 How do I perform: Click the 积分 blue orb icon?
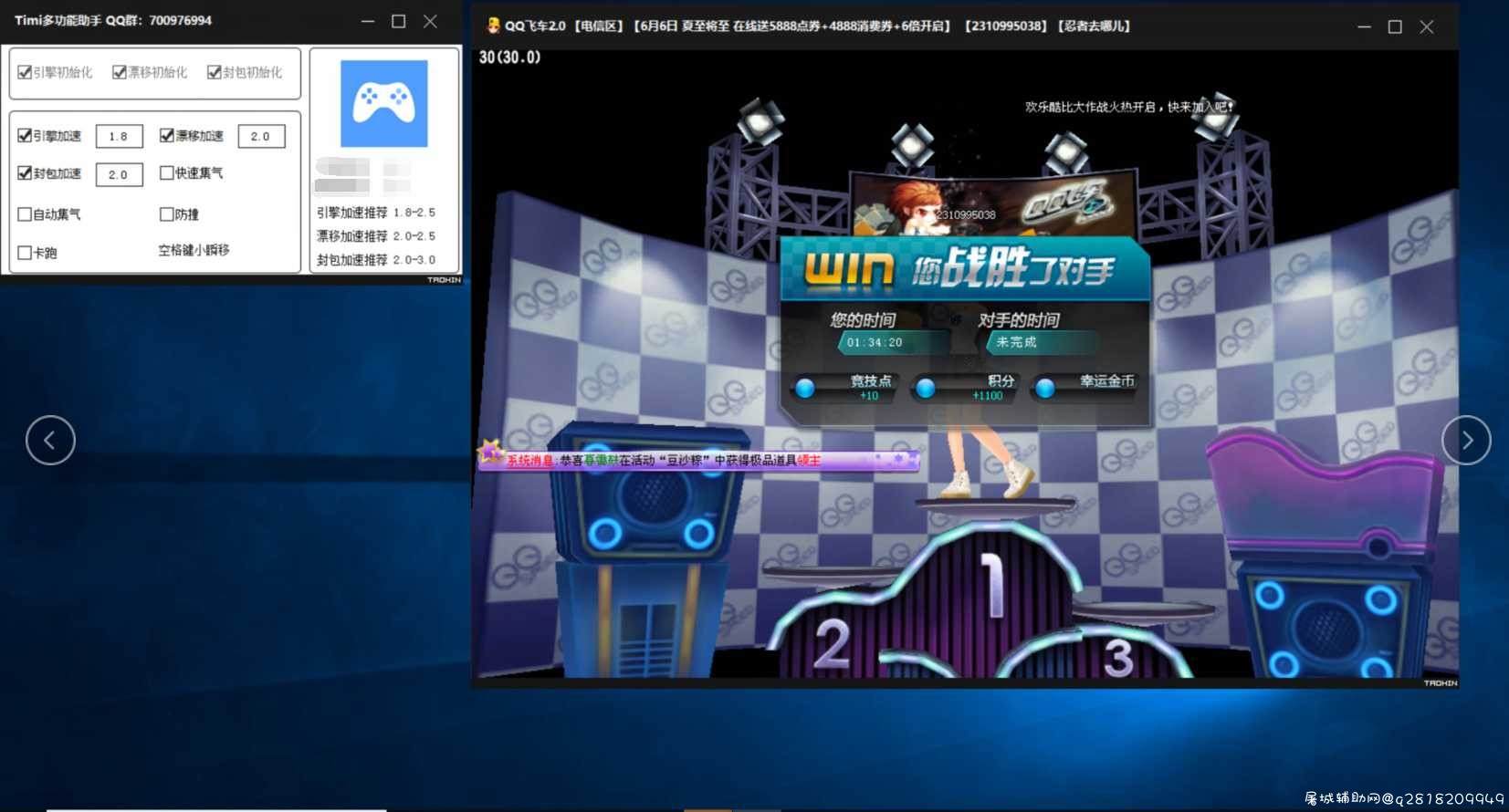925,388
